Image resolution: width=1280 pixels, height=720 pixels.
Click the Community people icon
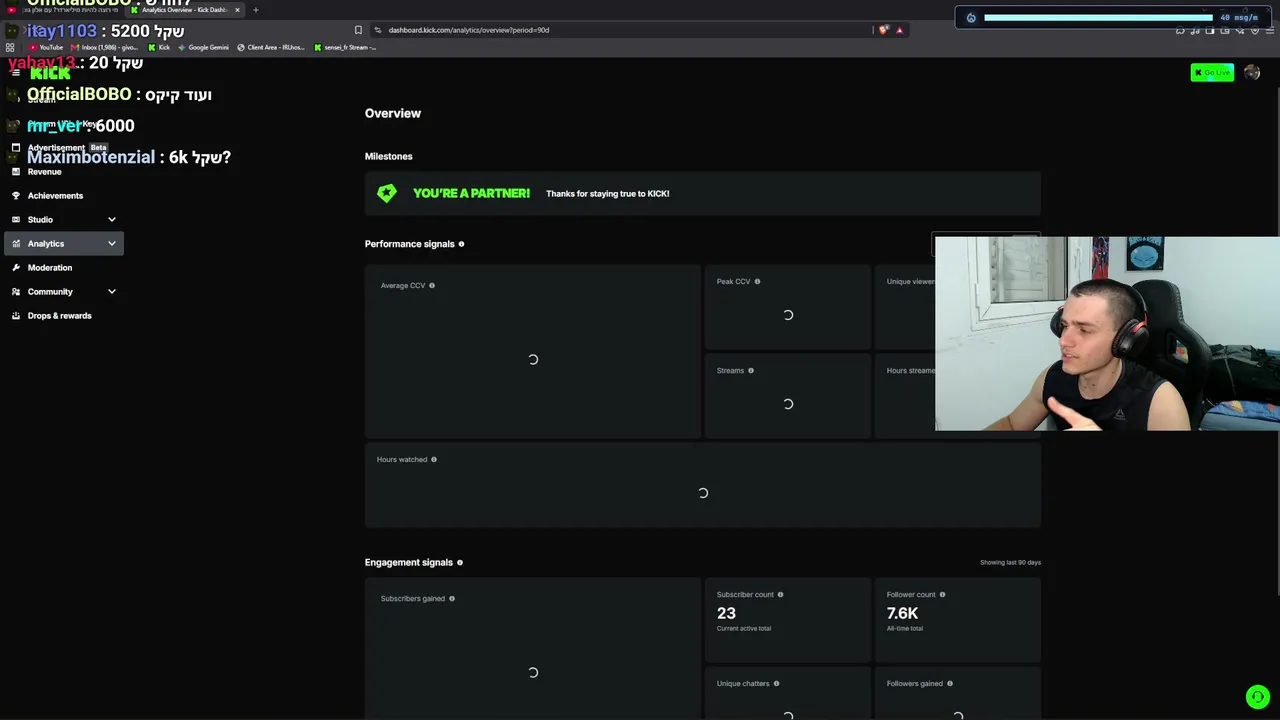(15, 292)
